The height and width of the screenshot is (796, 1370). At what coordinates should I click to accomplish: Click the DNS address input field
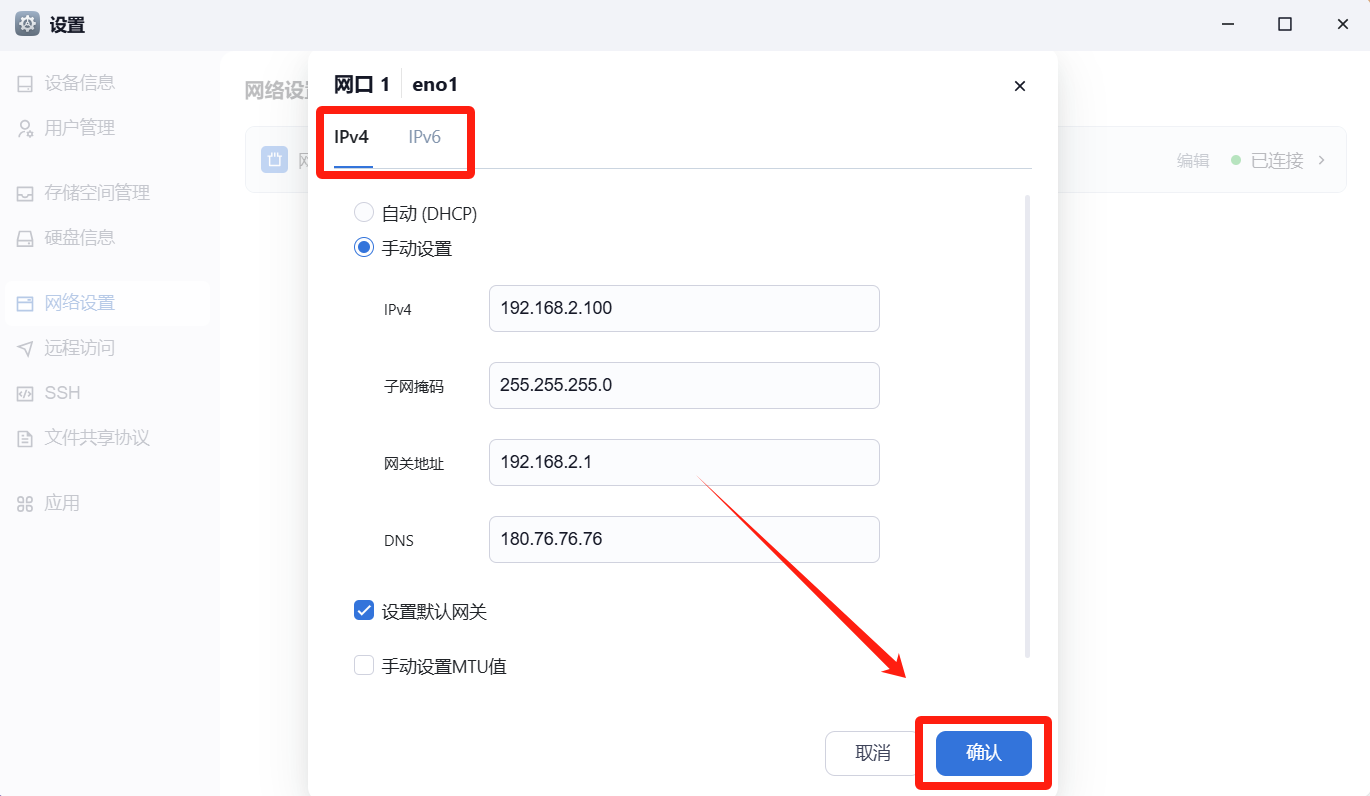[684, 540]
